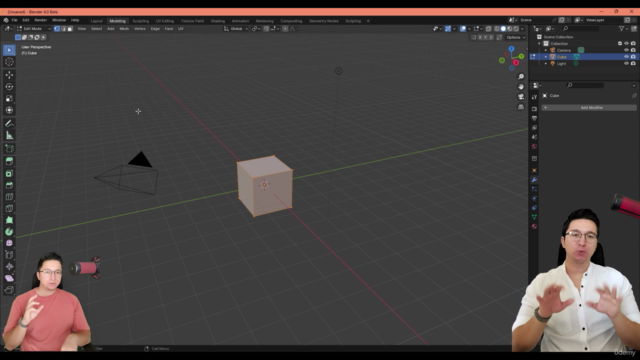Enable vertex select mode
640x360 pixels.
[57, 29]
